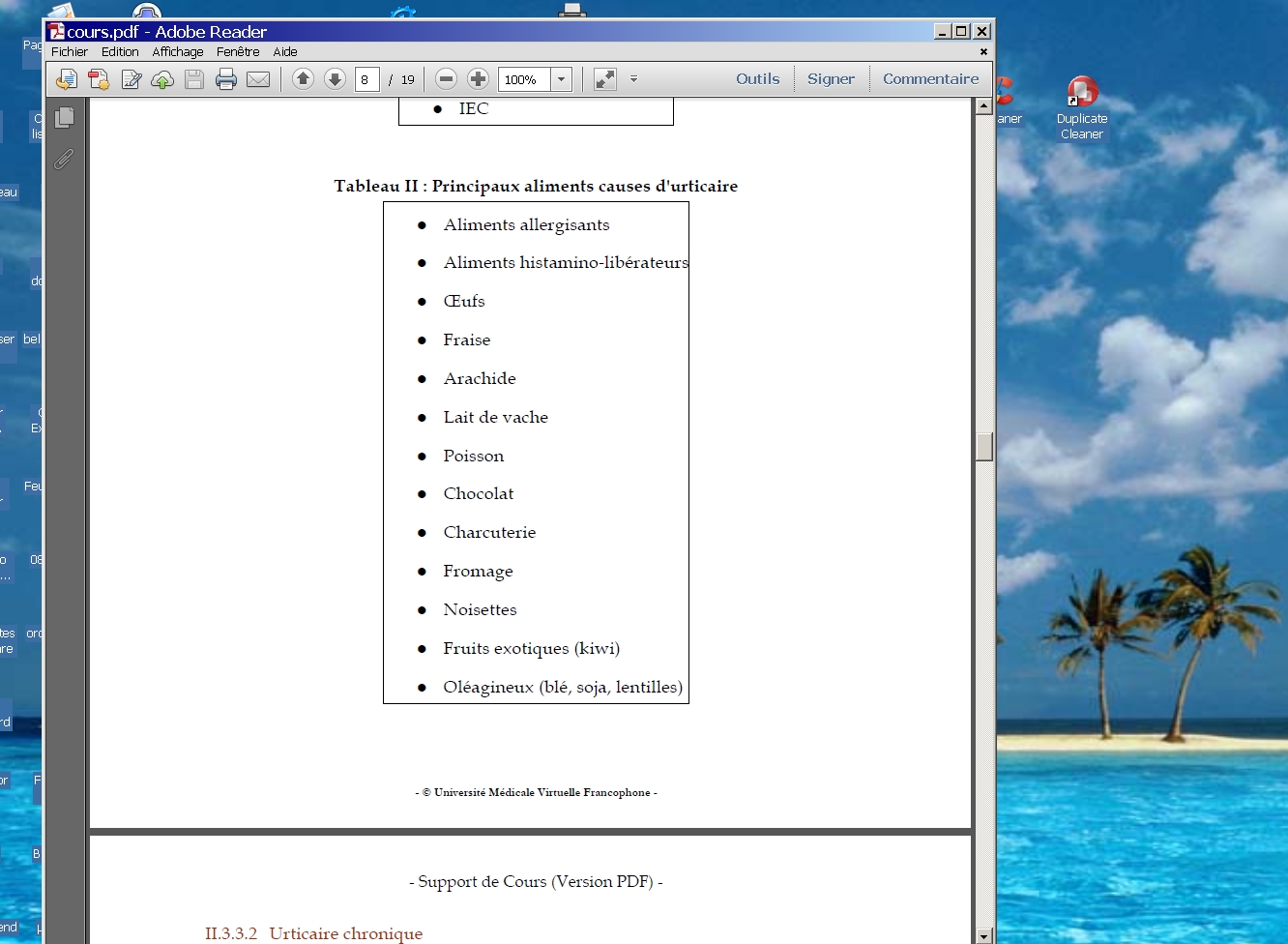
Task: Expand the toolbar customize small arrow
Action: point(633,79)
